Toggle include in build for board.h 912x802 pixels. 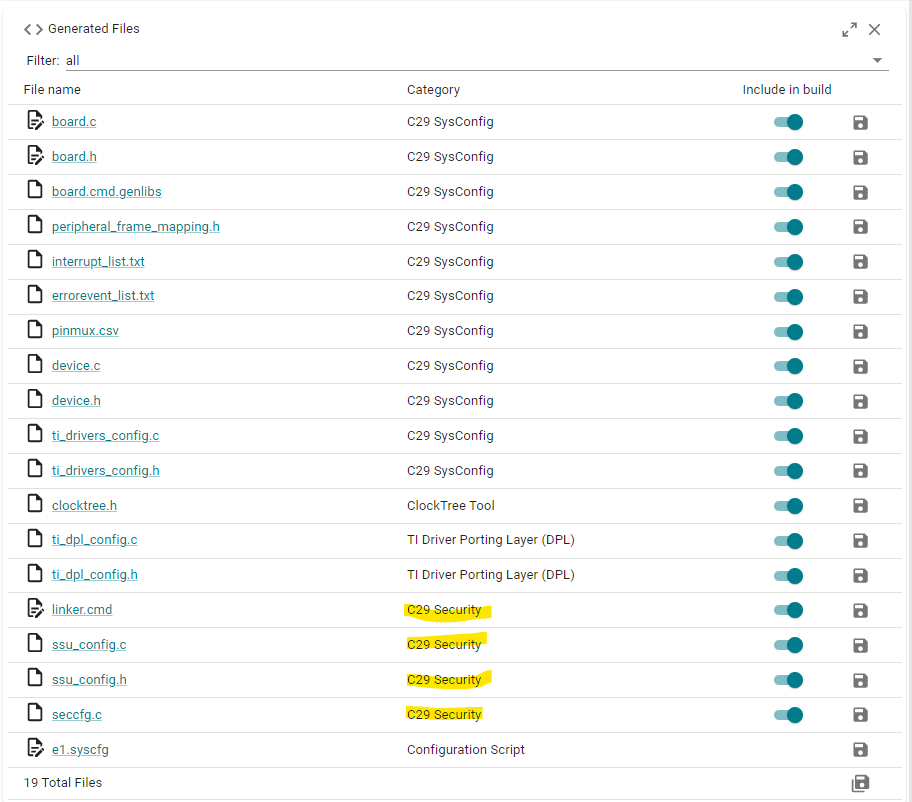click(x=788, y=157)
